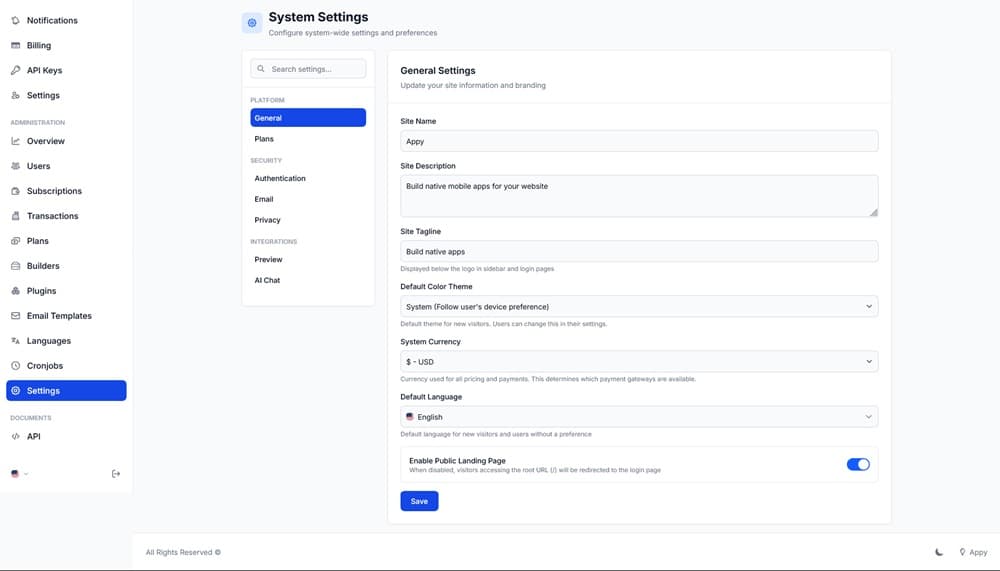Select the AI Chat integrations section
1000x571 pixels.
[267, 280]
